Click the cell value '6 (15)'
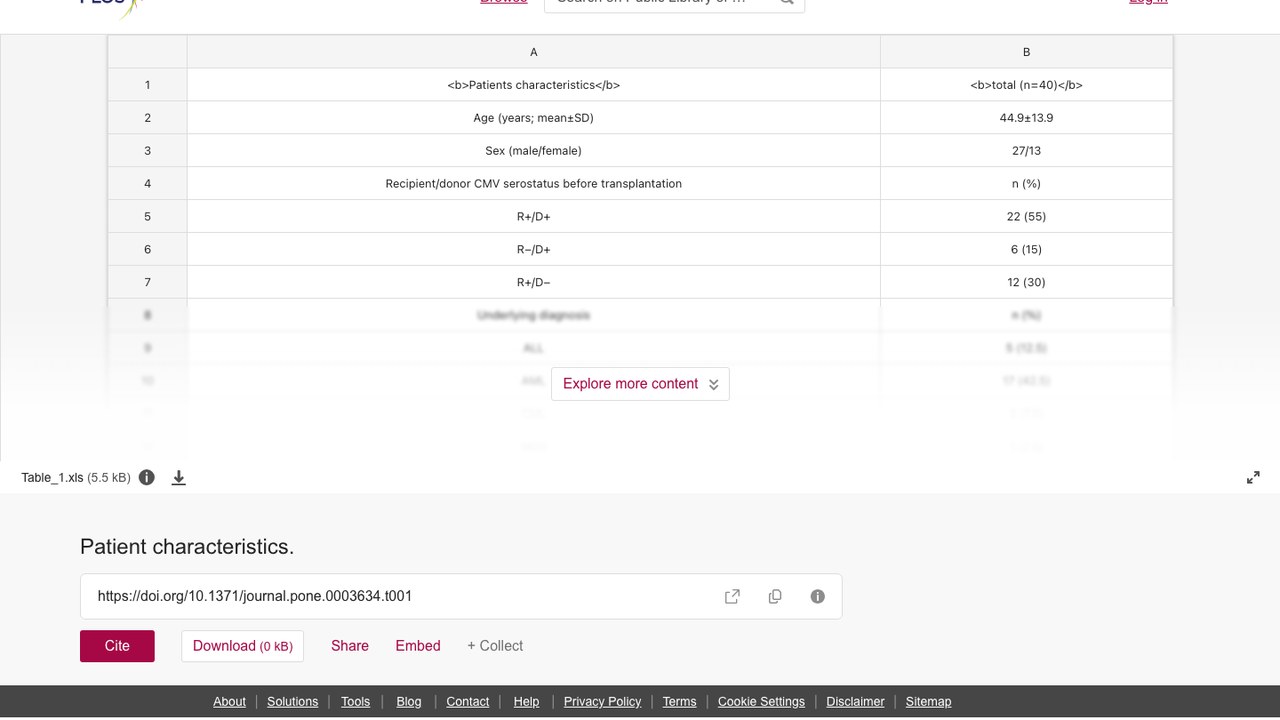 pyautogui.click(x=1026, y=250)
